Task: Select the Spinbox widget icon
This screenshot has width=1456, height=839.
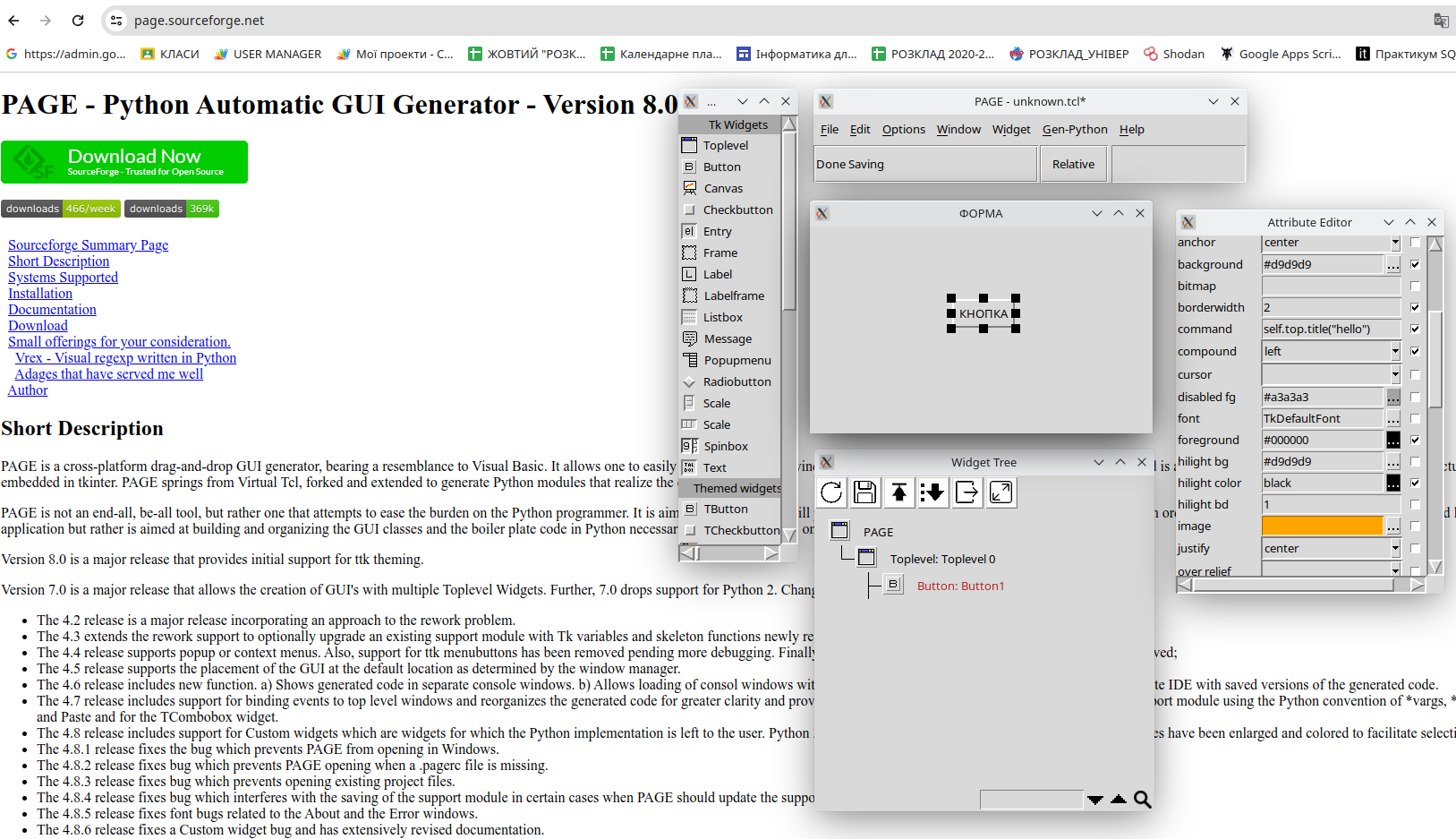Action: pos(690,446)
